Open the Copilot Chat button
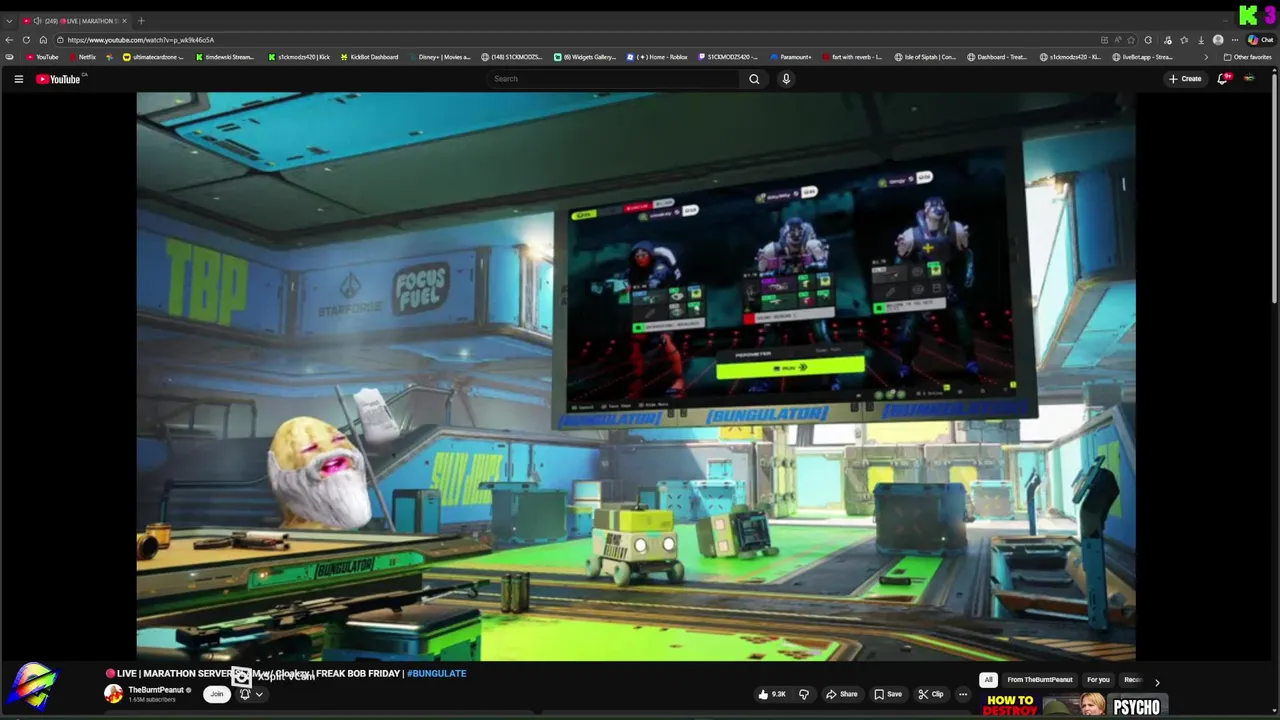Viewport: 1280px width, 720px height. [x=1260, y=40]
